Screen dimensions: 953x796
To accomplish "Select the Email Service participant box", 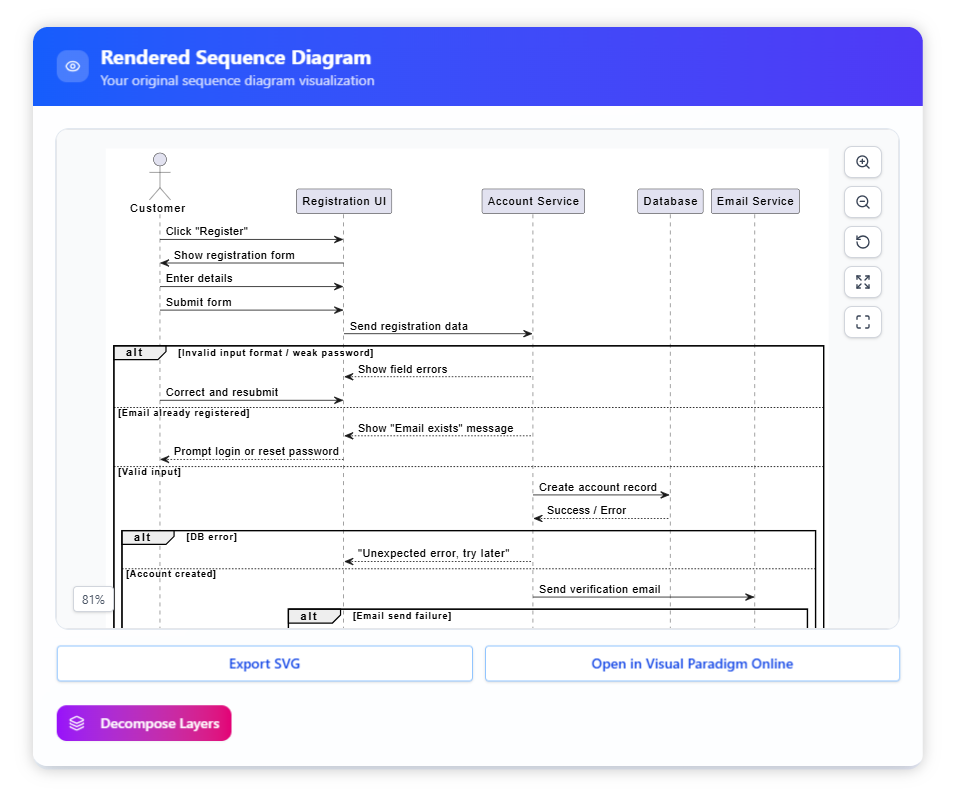I will [x=755, y=201].
